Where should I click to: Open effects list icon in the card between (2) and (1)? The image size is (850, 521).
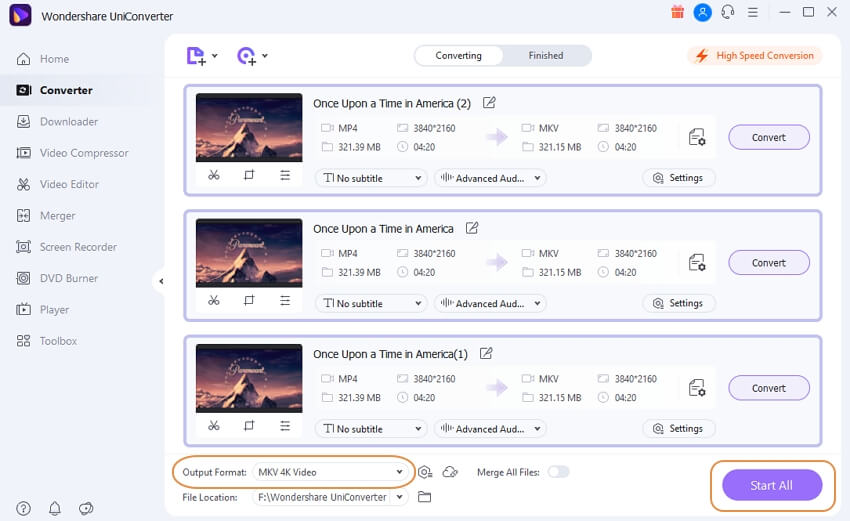(x=285, y=300)
